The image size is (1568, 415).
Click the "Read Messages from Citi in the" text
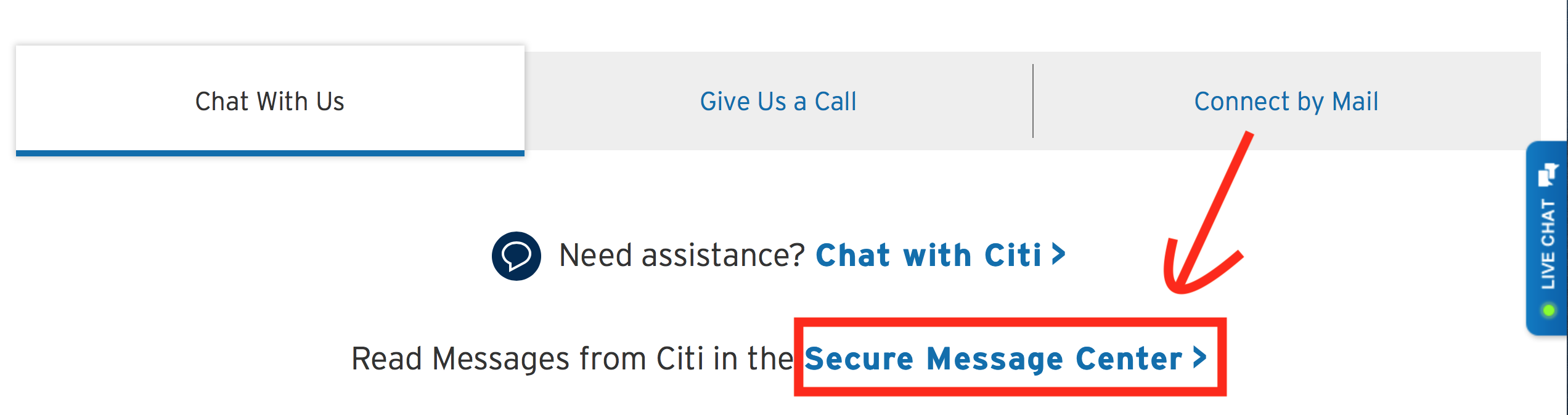click(572, 359)
